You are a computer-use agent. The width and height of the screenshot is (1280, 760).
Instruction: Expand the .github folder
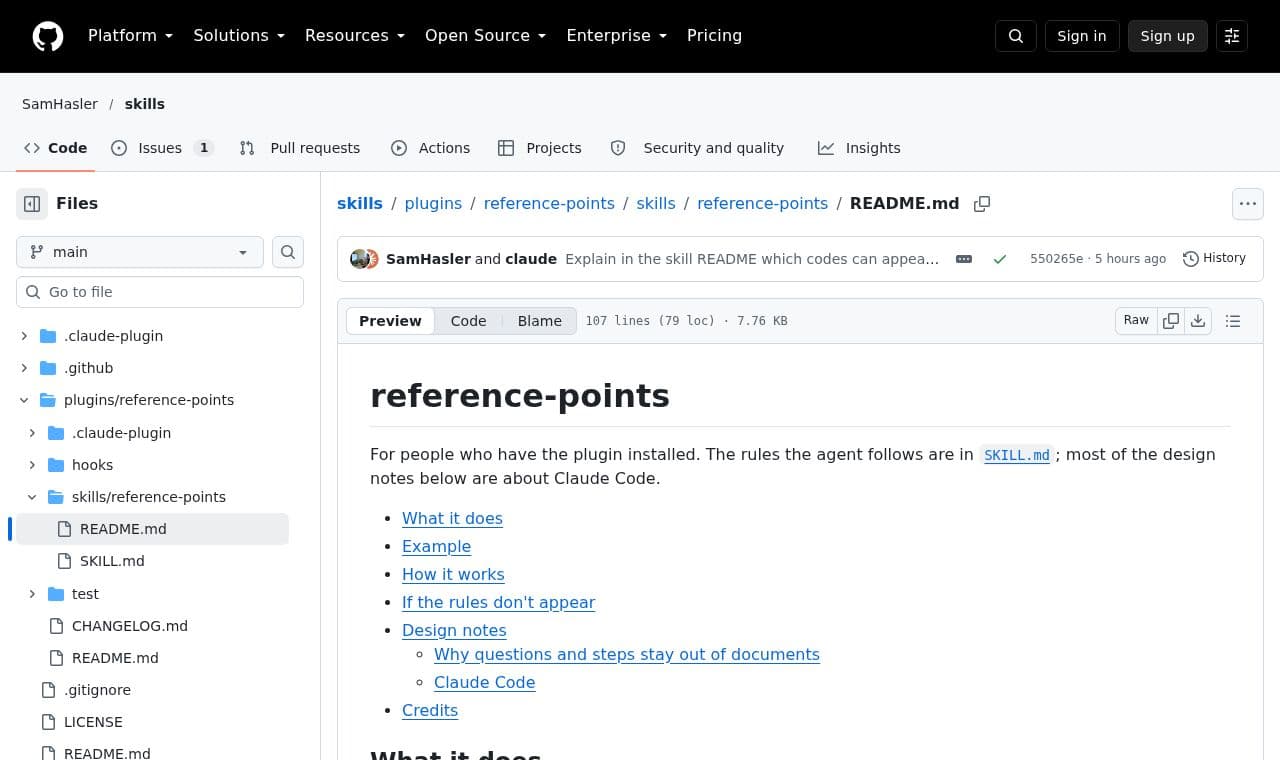pos(24,368)
